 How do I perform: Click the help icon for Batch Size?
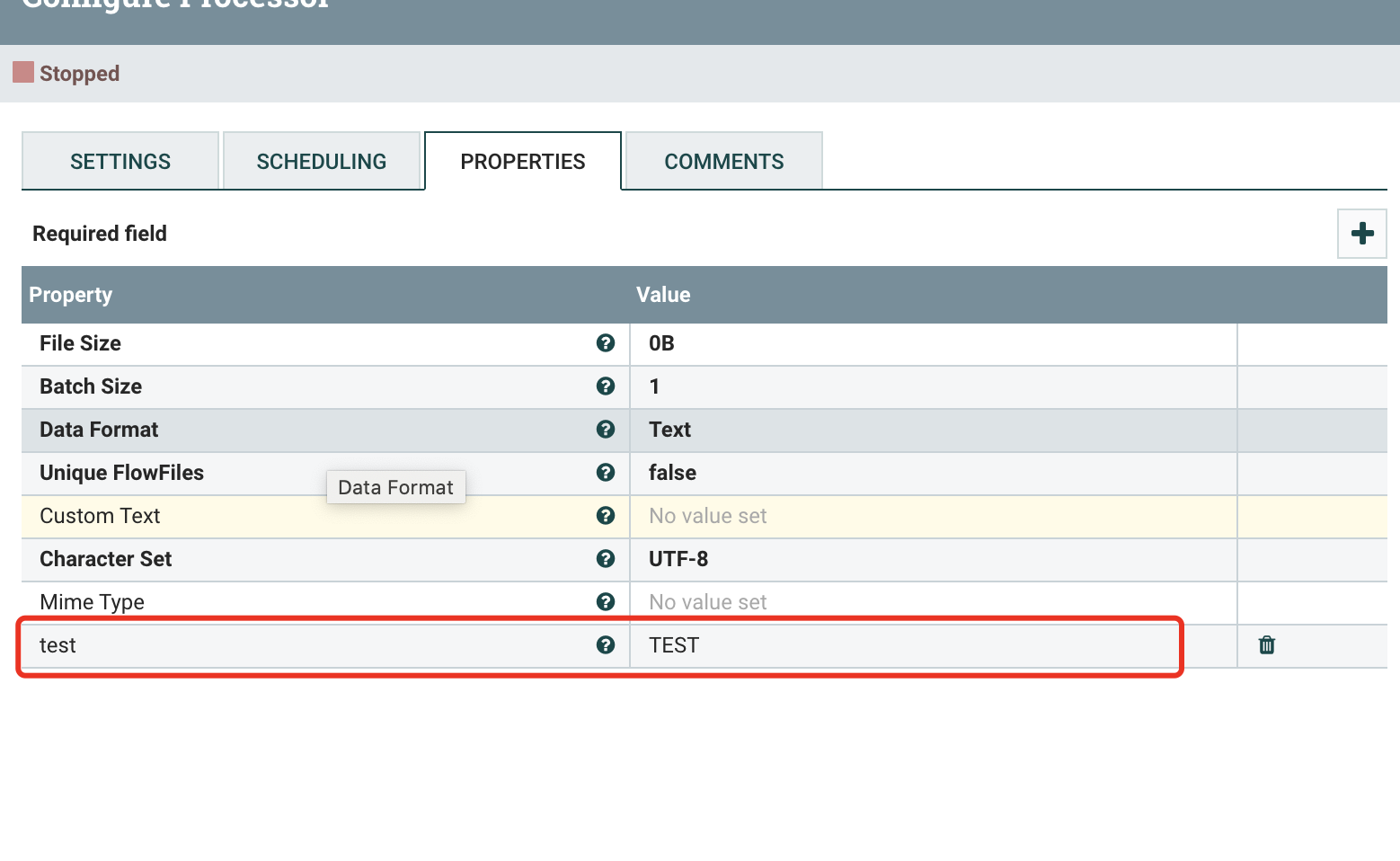pyautogui.click(x=606, y=386)
